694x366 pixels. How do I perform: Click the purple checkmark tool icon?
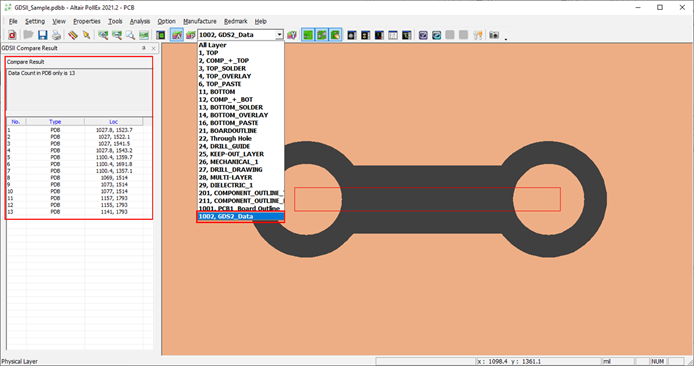[423, 35]
